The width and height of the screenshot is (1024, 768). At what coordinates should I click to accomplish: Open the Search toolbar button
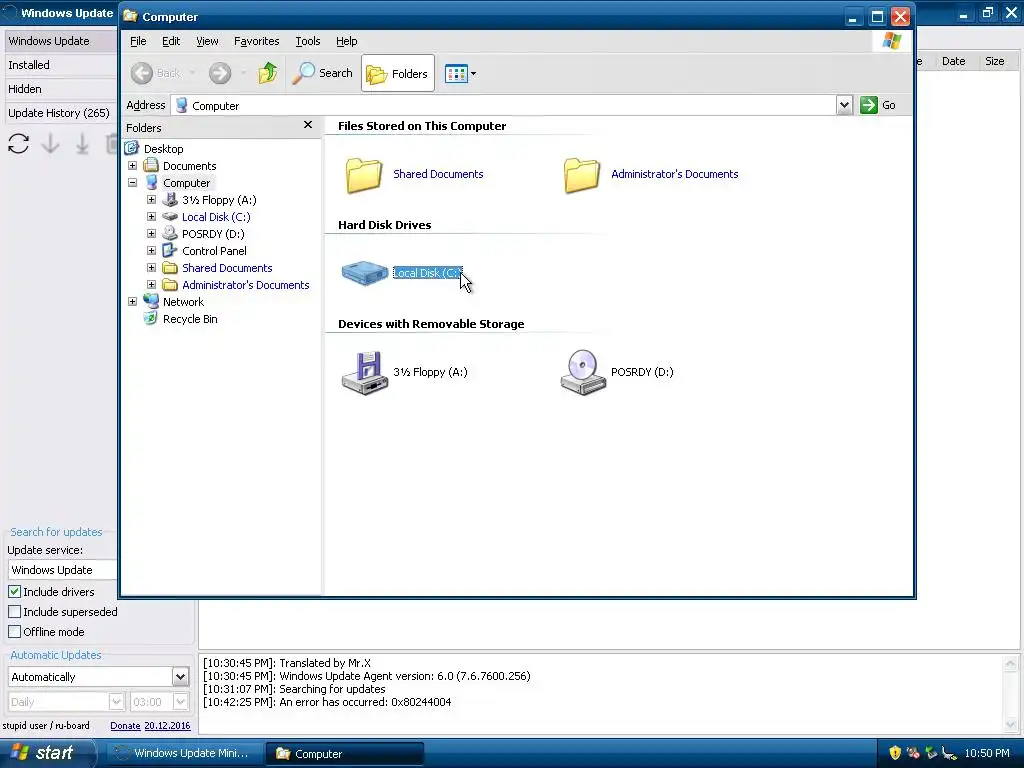pyautogui.click(x=323, y=73)
